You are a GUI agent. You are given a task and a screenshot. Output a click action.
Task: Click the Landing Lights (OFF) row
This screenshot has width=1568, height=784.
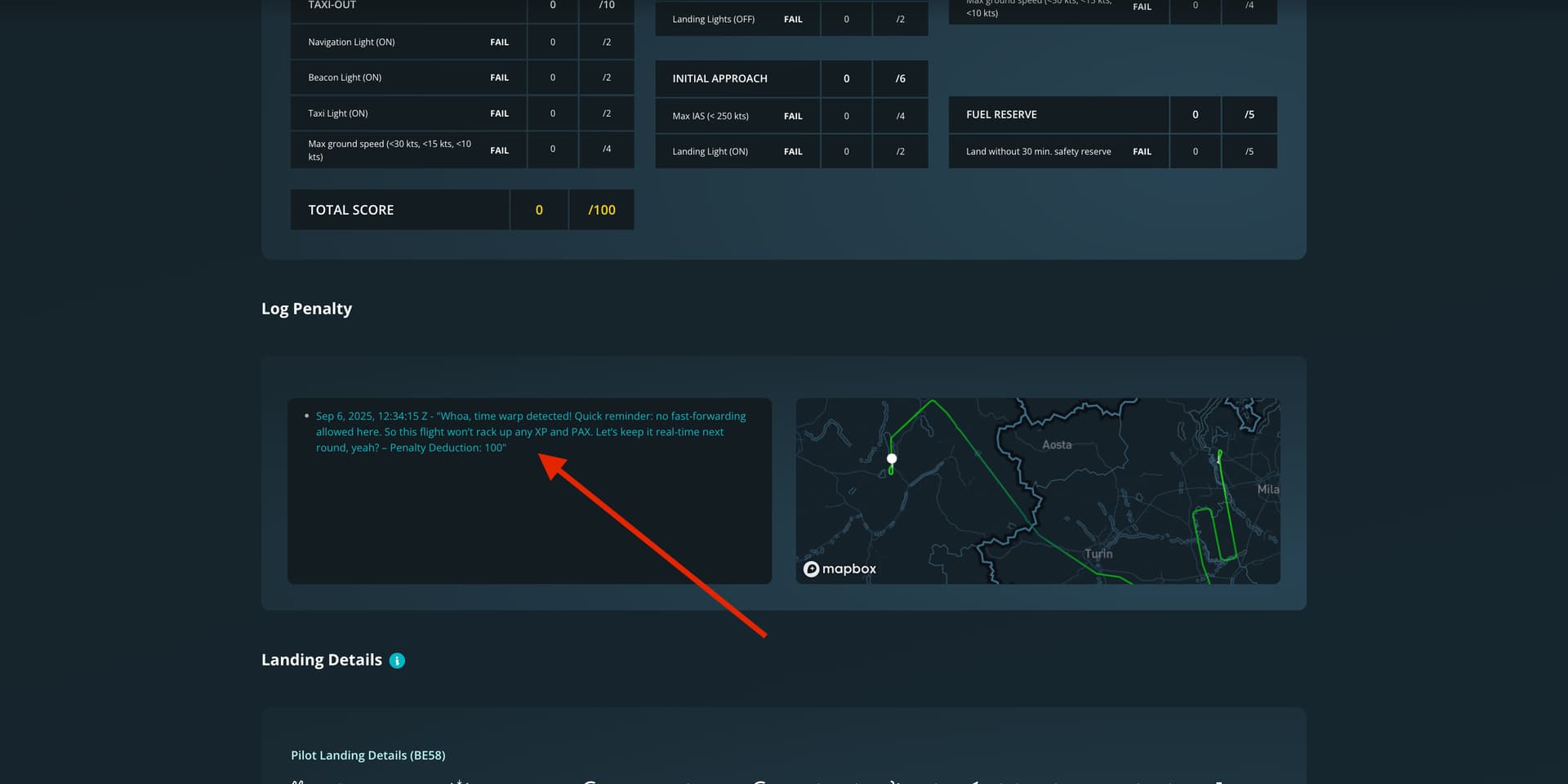pyautogui.click(x=713, y=20)
